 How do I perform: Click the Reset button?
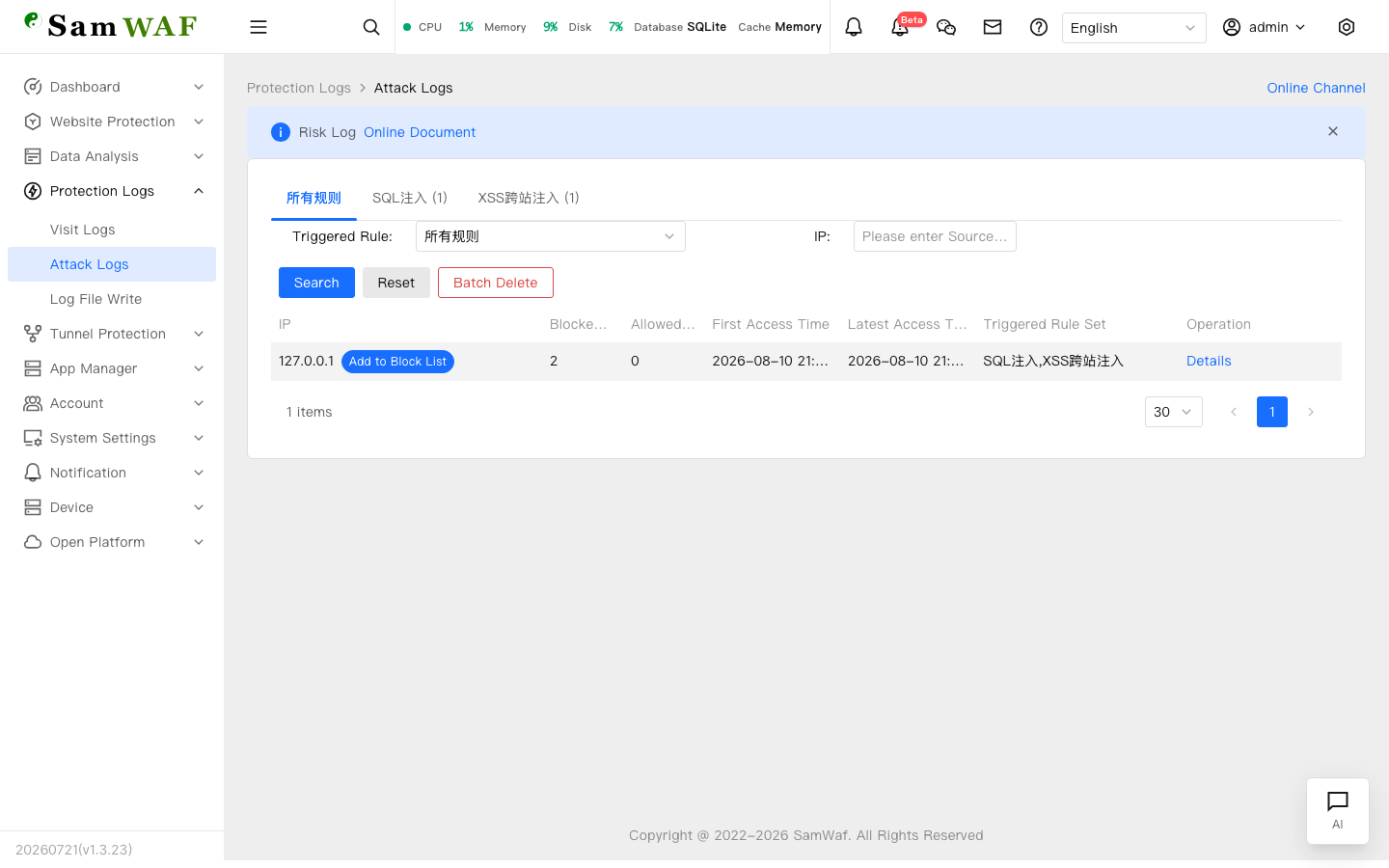[x=396, y=283]
